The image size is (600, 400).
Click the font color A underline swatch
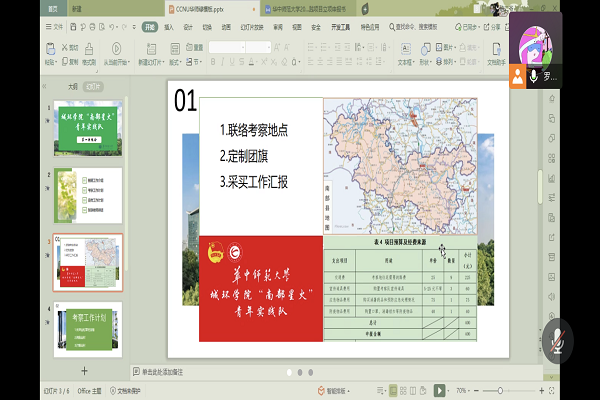click(x=251, y=62)
